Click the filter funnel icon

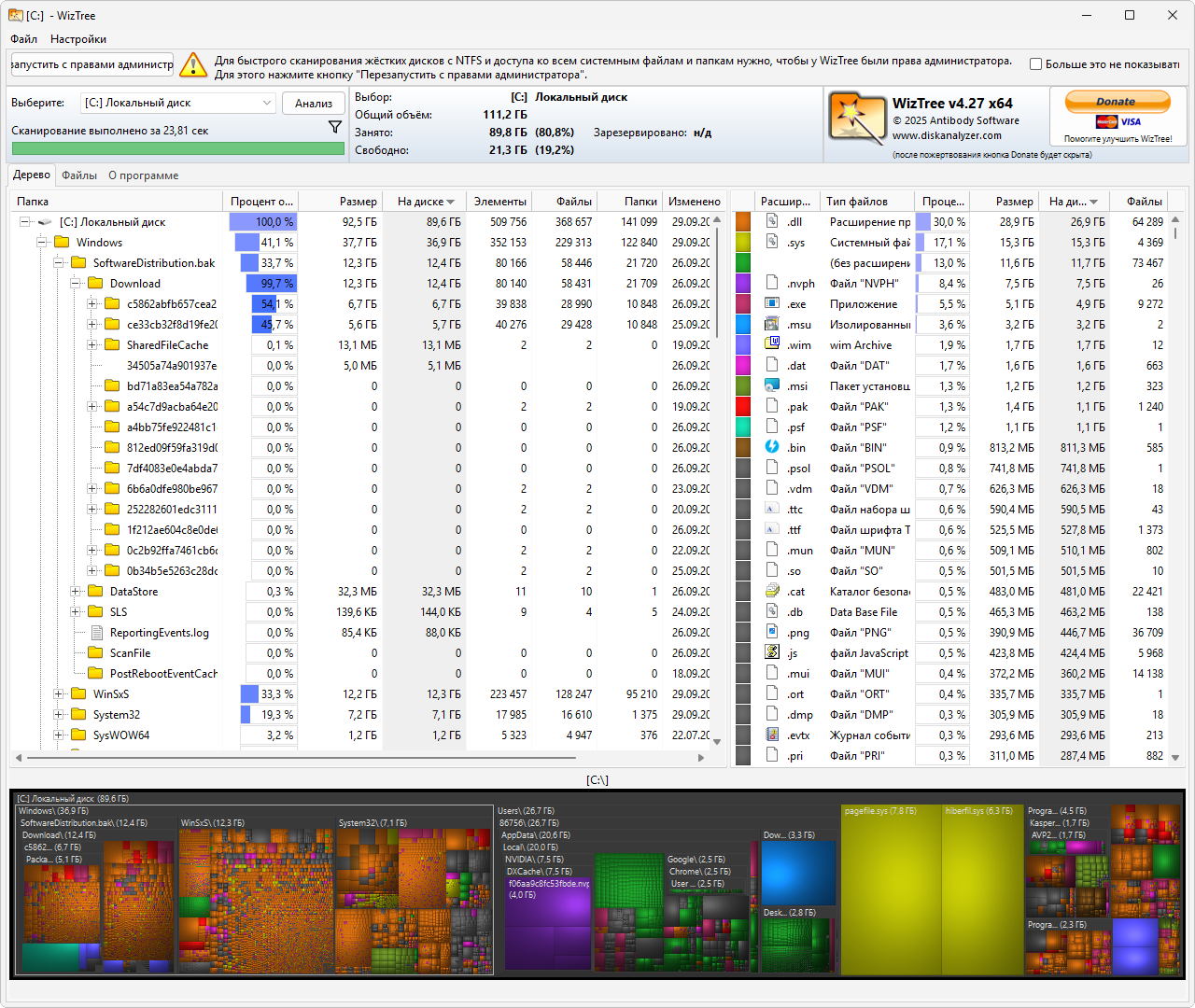(335, 127)
